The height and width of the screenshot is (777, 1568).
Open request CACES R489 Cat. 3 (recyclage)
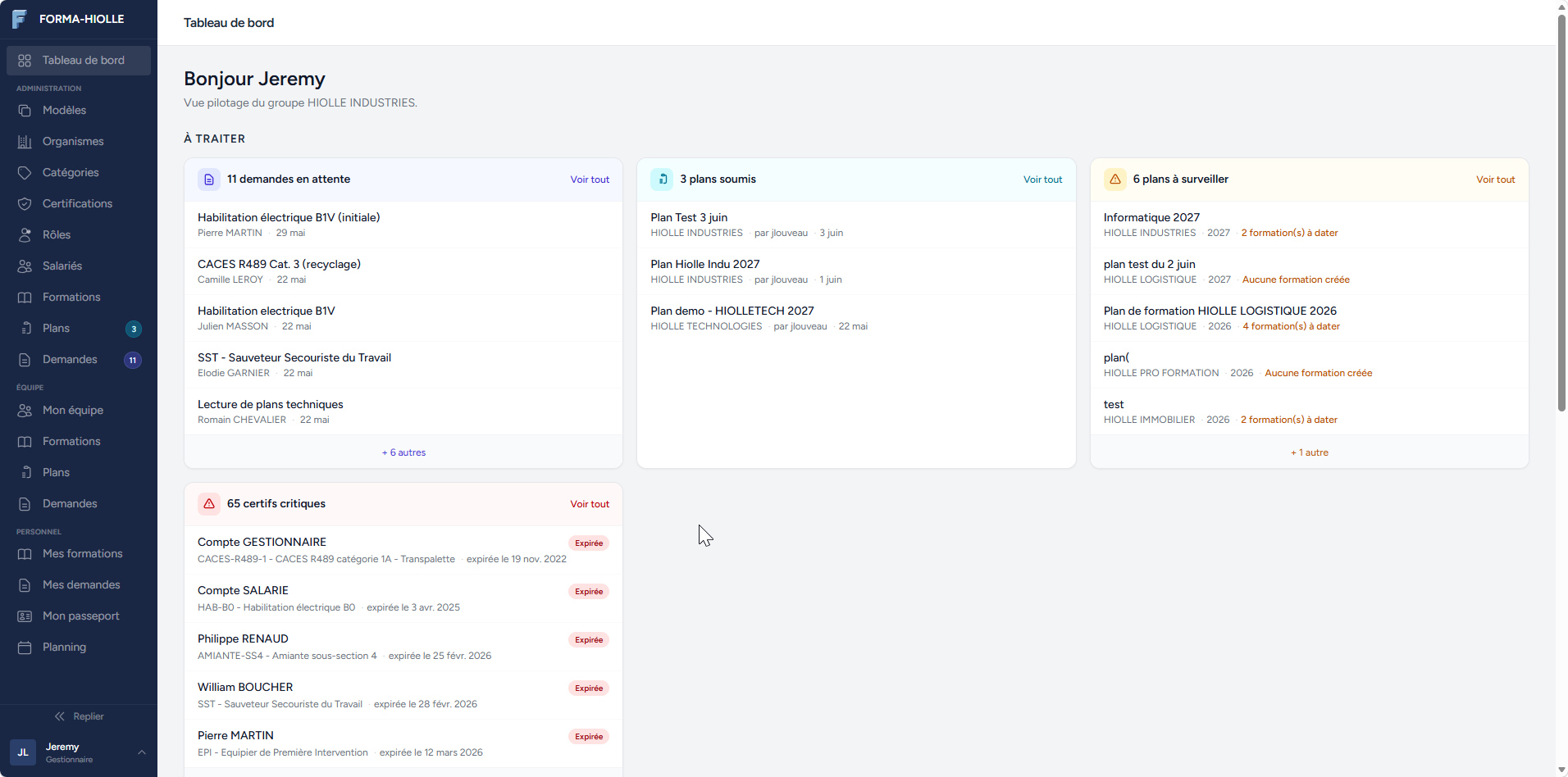click(x=403, y=271)
